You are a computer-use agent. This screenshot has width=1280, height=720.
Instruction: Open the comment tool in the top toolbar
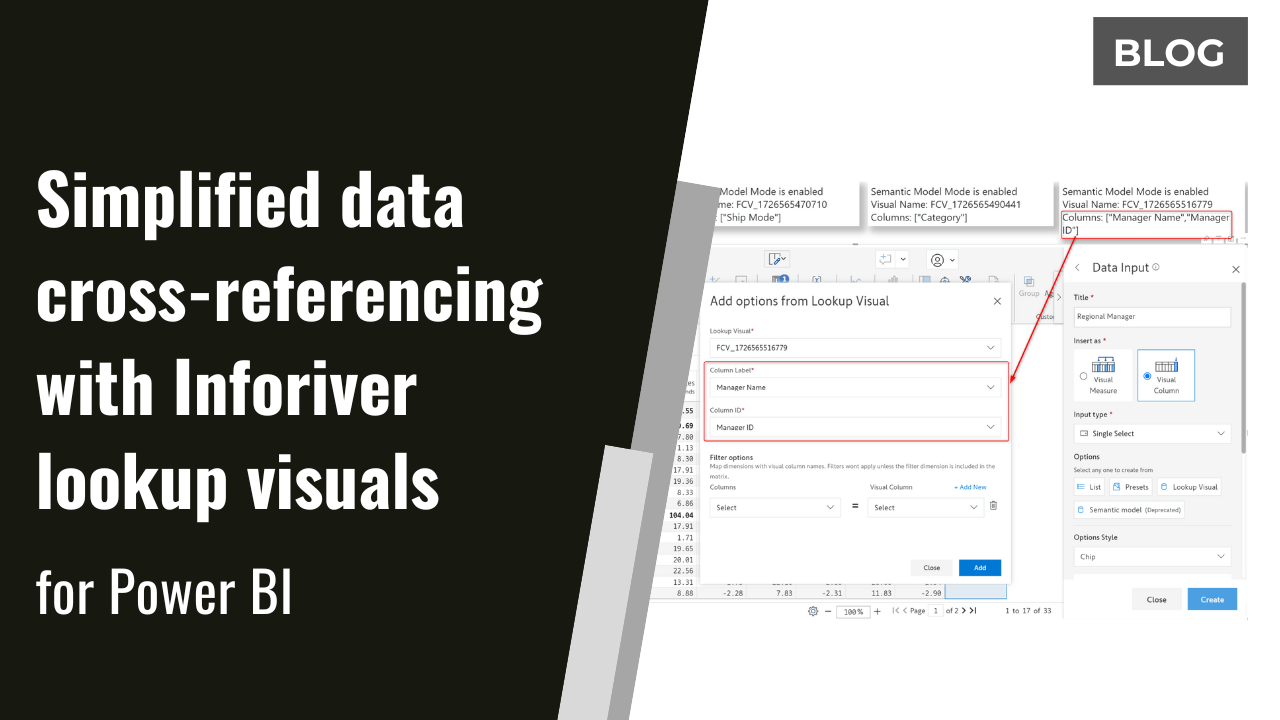pos(885,259)
